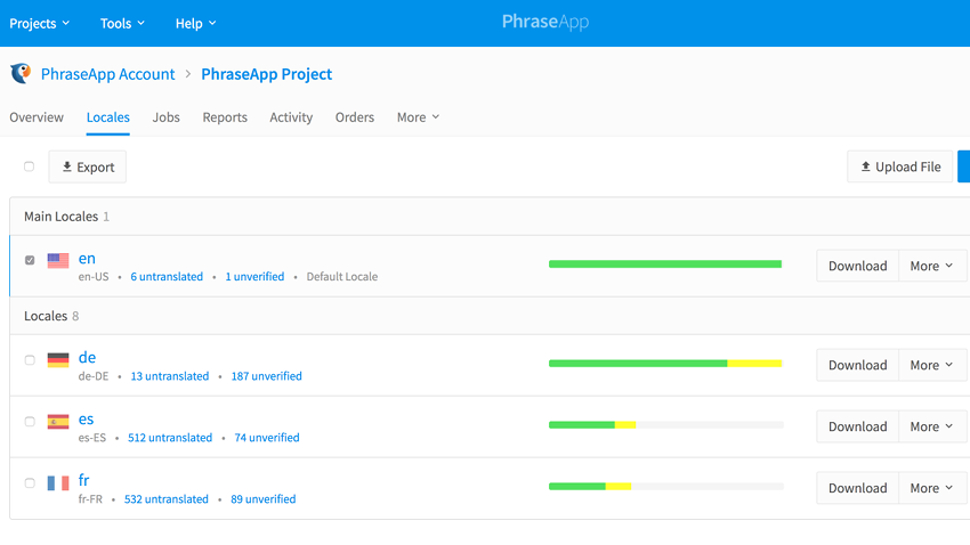This screenshot has width=970, height=545.
Task: Toggle the select-all checkbox beside Export
Action: click(29, 166)
